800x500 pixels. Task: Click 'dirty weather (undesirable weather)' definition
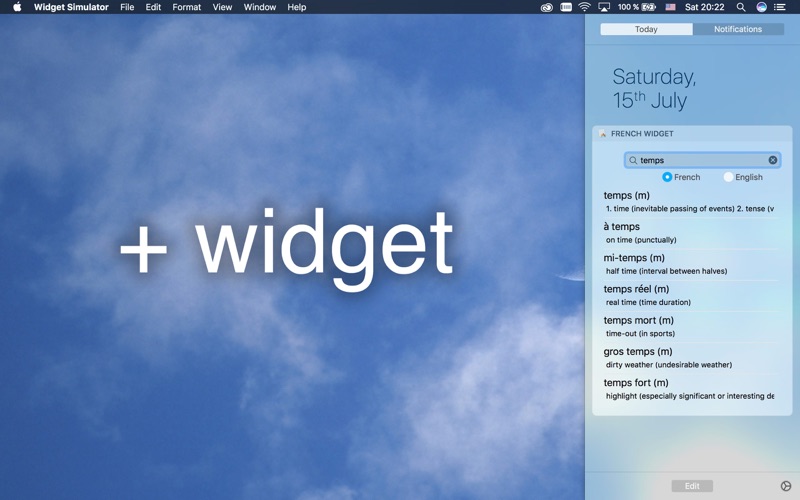[x=669, y=364]
